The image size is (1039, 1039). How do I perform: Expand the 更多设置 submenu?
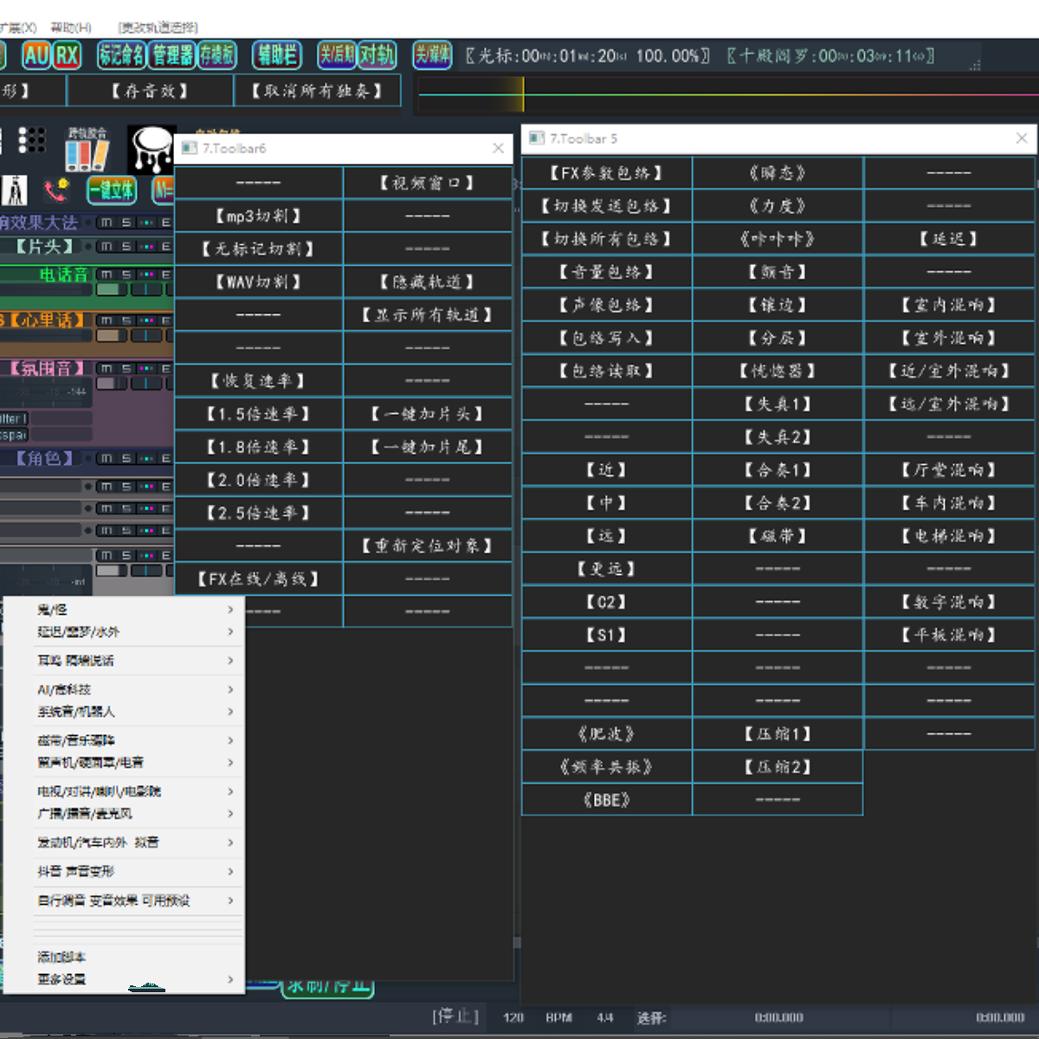[x=124, y=979]
